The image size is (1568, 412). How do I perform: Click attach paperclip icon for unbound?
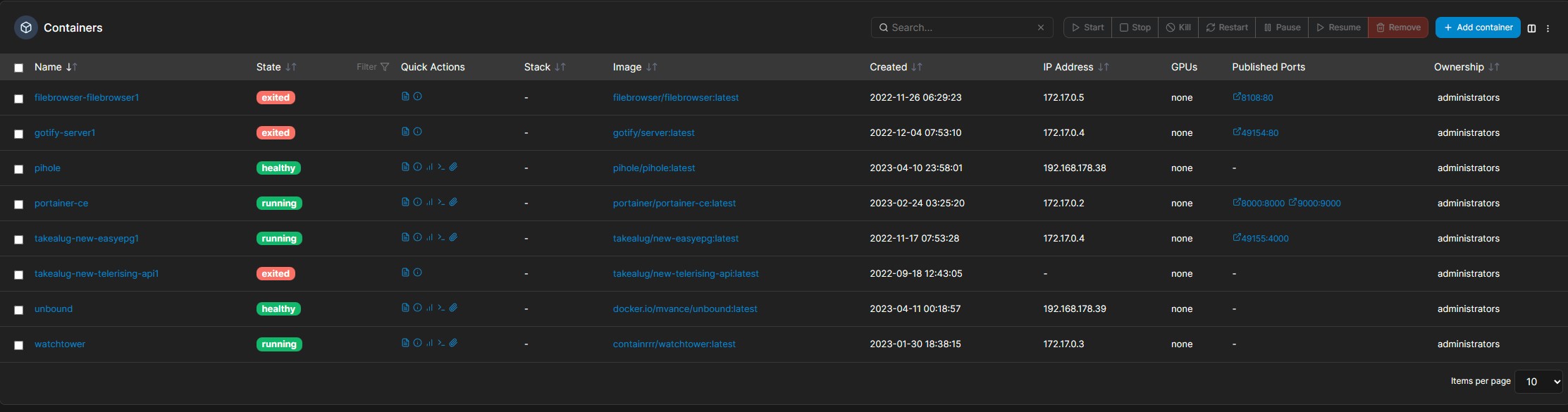(x=453, y=308)
